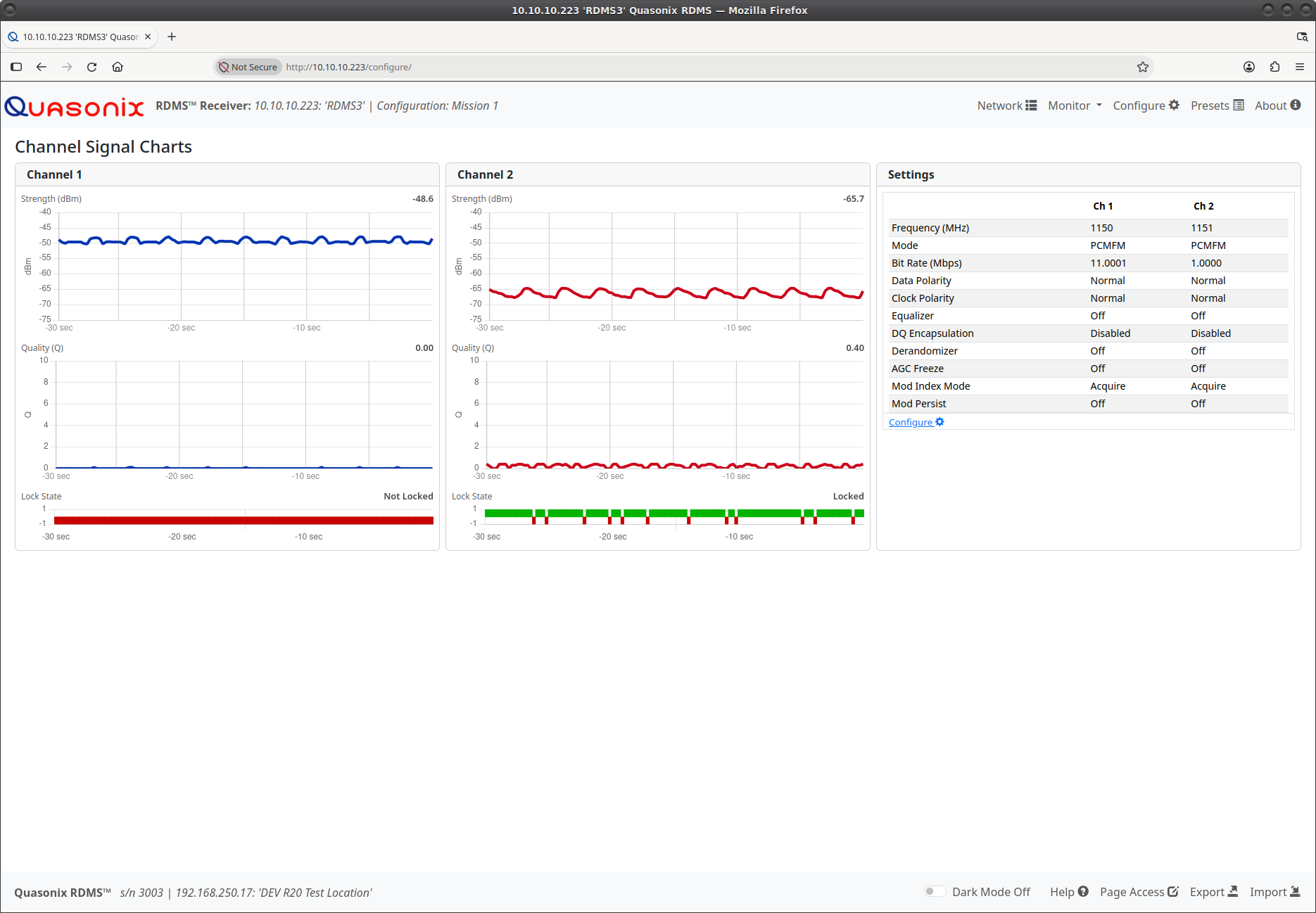Click the Channel 2 'Locked' status text
Image resolution: width=1316 pixels, height=913 pixels.
848,496
